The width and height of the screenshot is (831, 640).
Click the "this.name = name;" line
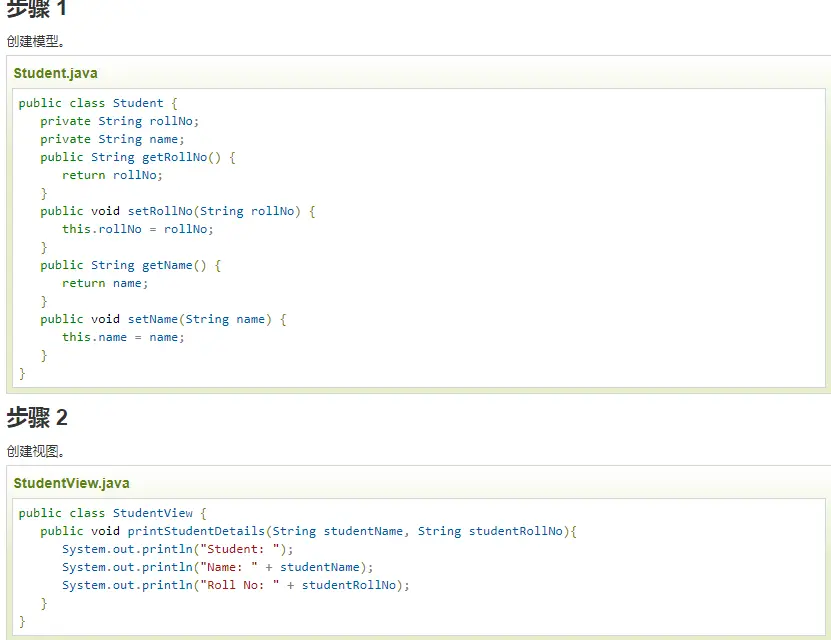[x=123, y=337]
